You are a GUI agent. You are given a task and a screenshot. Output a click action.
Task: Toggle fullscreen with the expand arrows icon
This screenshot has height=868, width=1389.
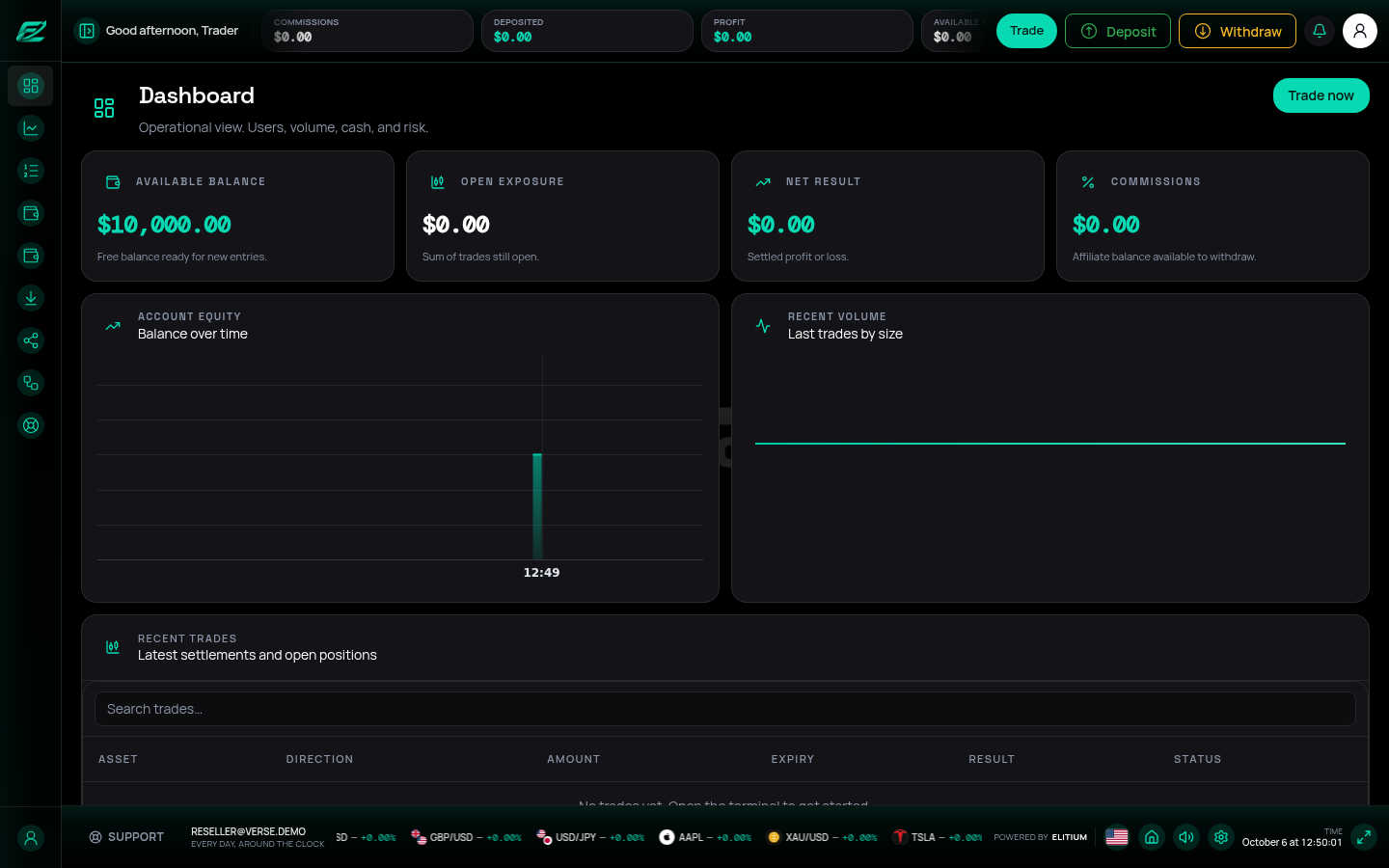1364,837
